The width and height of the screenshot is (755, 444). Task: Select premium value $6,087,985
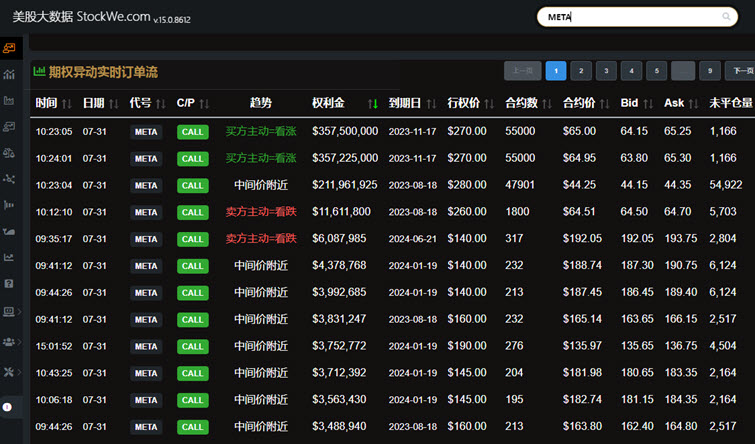(339, 238)
